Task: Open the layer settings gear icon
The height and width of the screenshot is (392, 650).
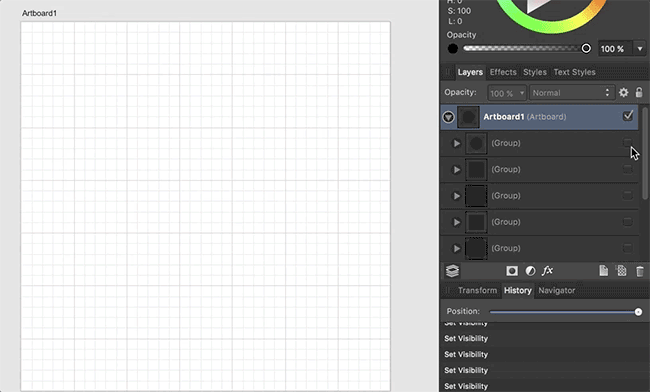Action: tap(623, 92)
